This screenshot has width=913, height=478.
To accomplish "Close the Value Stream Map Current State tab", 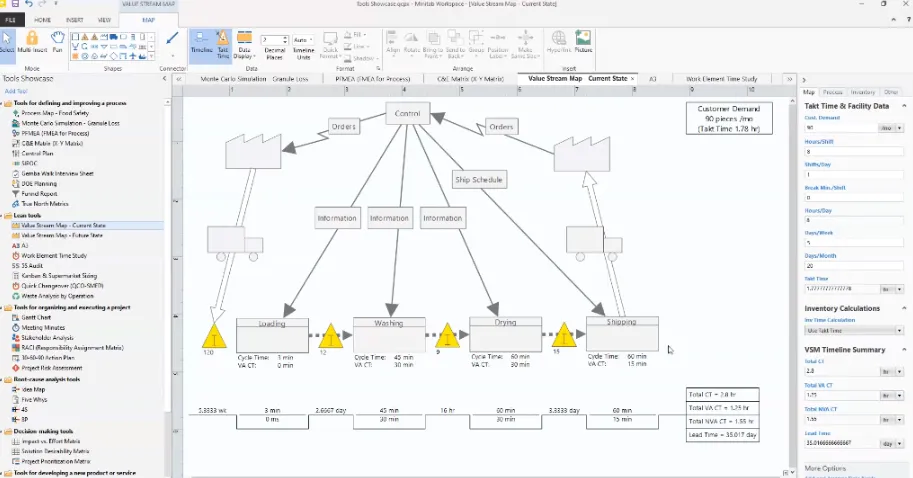I will (632, 79).
